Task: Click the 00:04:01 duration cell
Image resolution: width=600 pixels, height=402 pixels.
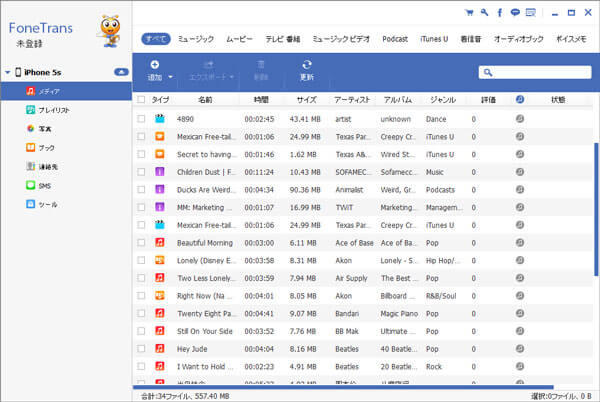Action: (259, 296)
